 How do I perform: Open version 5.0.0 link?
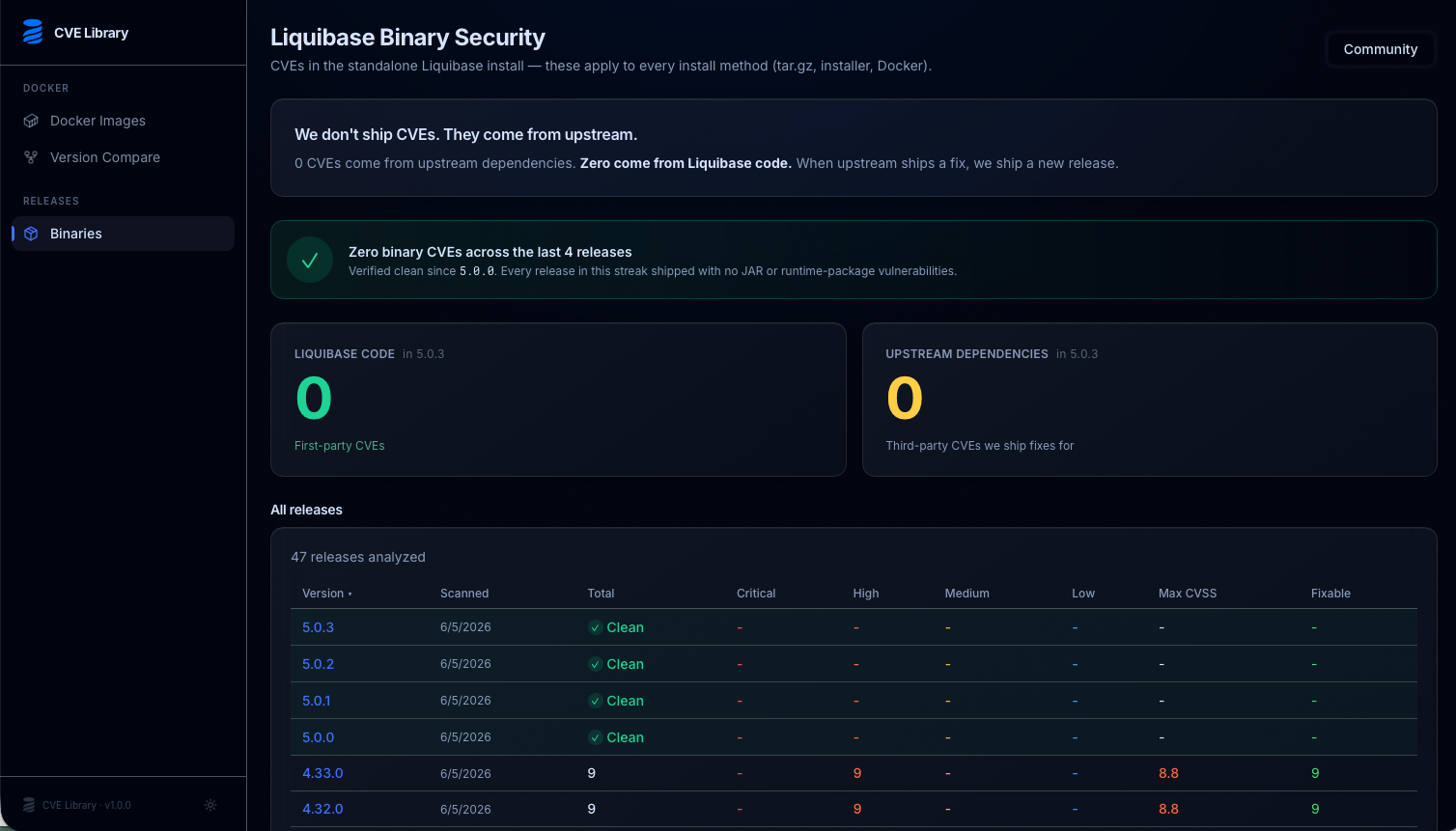pyautogui.click(x=318, y=737)
